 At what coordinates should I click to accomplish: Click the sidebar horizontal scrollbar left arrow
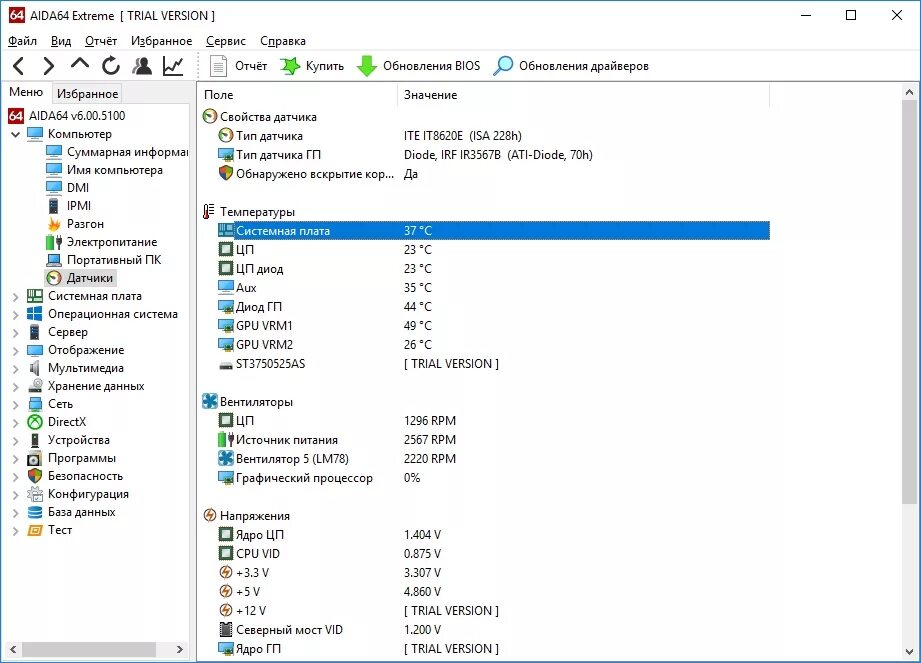[13, 649]
